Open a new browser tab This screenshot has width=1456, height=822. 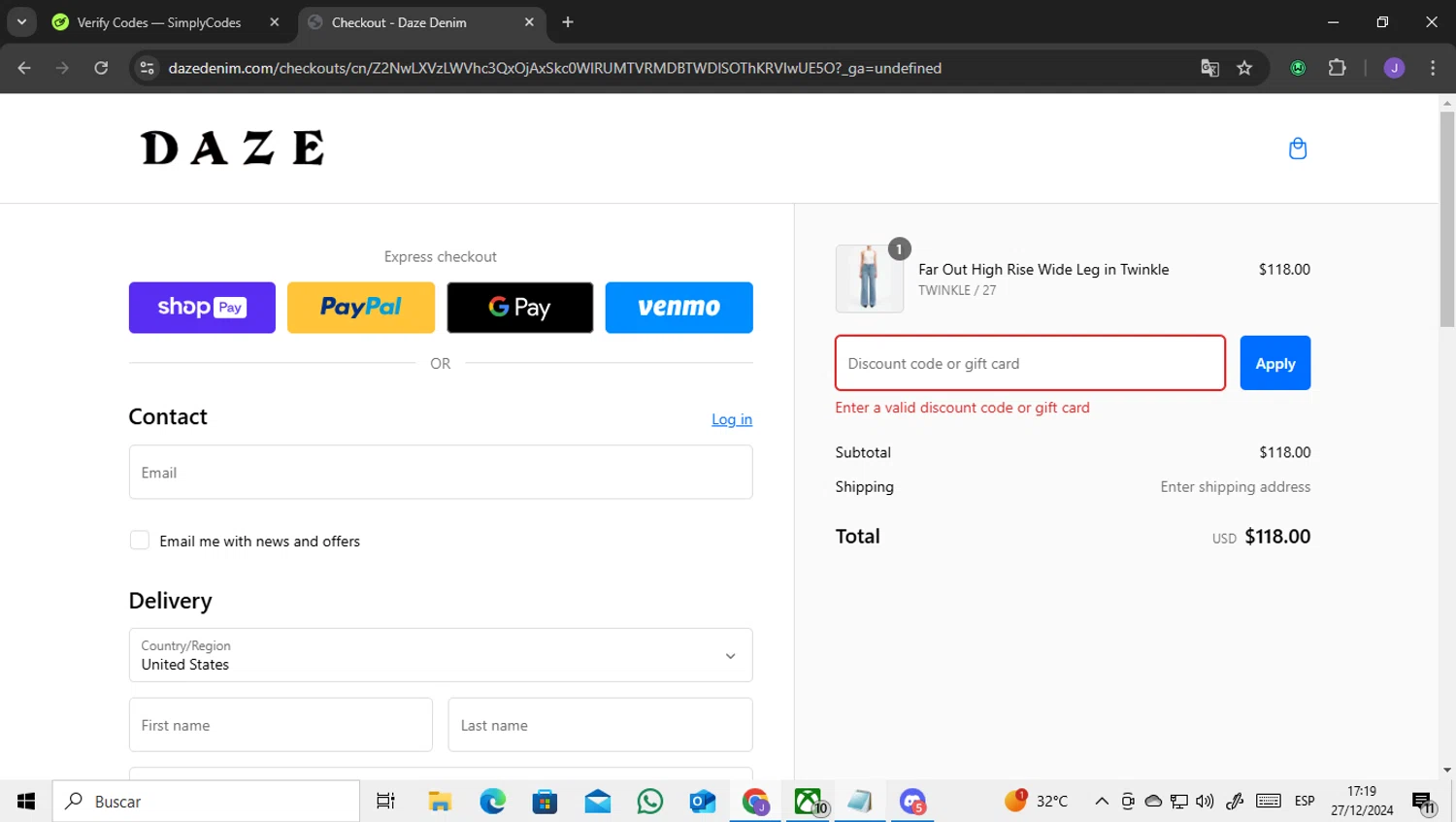click(x=568, y=22)
